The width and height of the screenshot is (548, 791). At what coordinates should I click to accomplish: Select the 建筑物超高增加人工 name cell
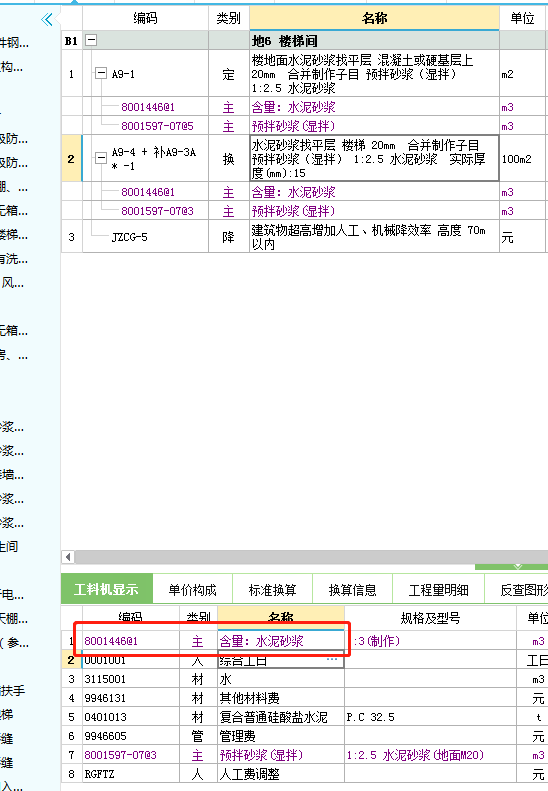click(x=374, y=237)
